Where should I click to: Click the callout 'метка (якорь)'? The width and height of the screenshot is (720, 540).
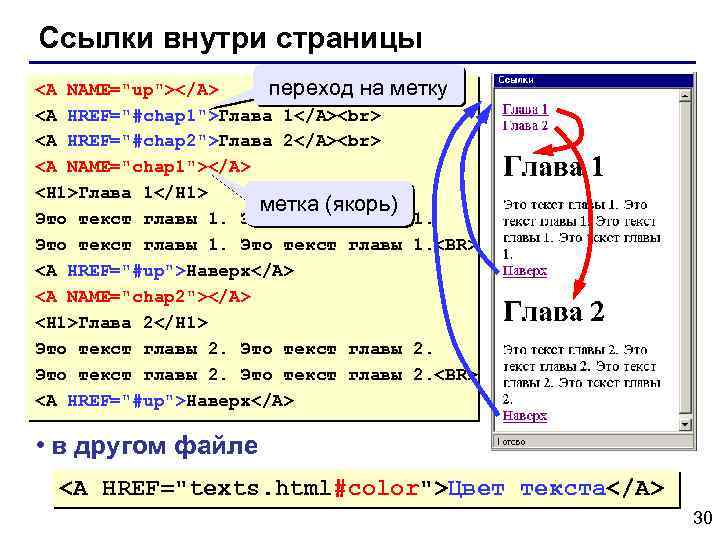click(x=329, y=204)
